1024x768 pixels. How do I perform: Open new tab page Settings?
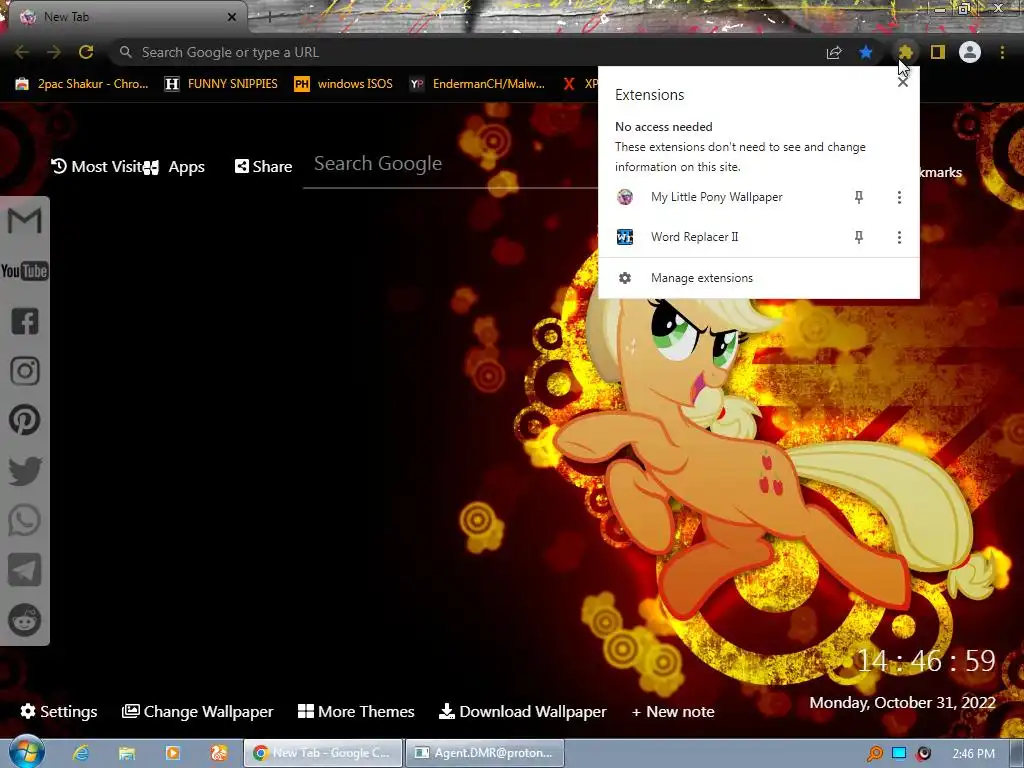pyautogui.click(x=59, y=711)
